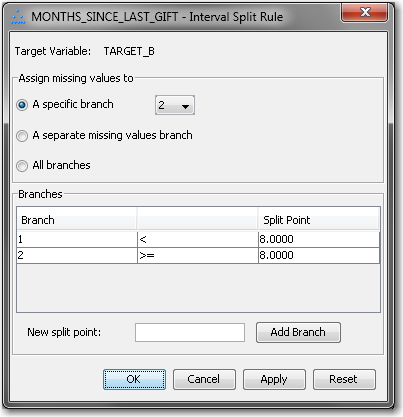Click the Add Branch button
The height and width of the screenshot is (417, 403).
(x=298, y=332)
